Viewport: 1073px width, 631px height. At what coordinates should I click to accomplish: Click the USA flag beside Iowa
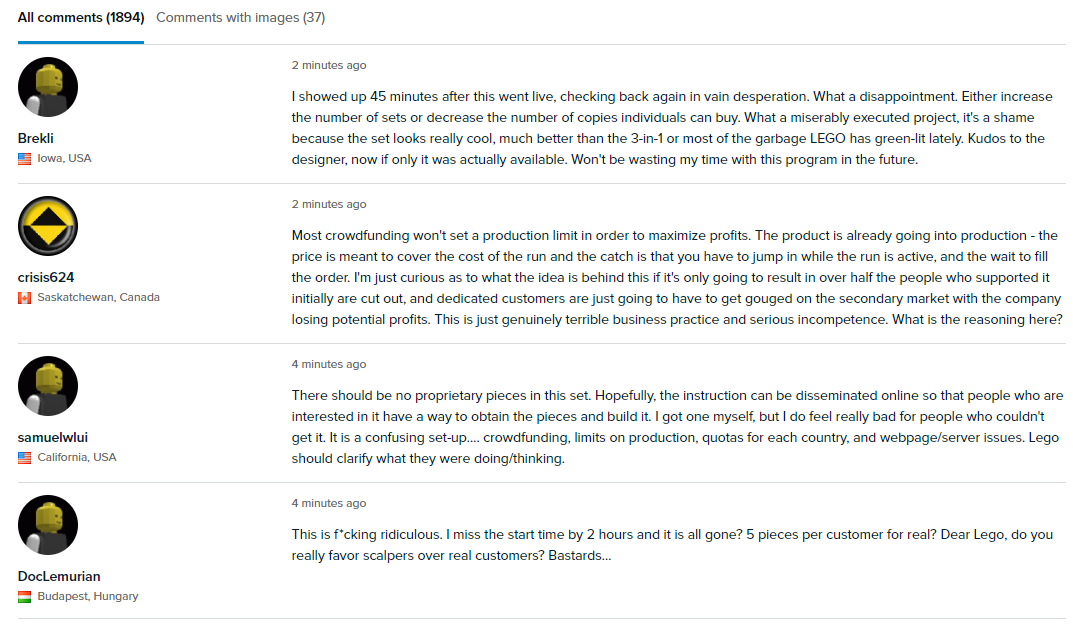point(25,159)
